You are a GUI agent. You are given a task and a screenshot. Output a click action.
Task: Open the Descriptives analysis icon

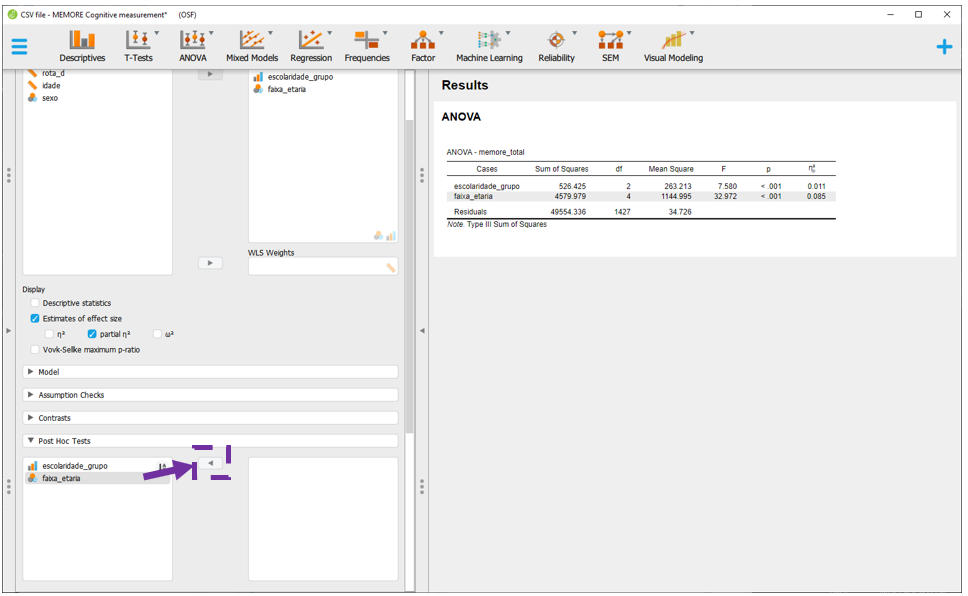[82, 46]
